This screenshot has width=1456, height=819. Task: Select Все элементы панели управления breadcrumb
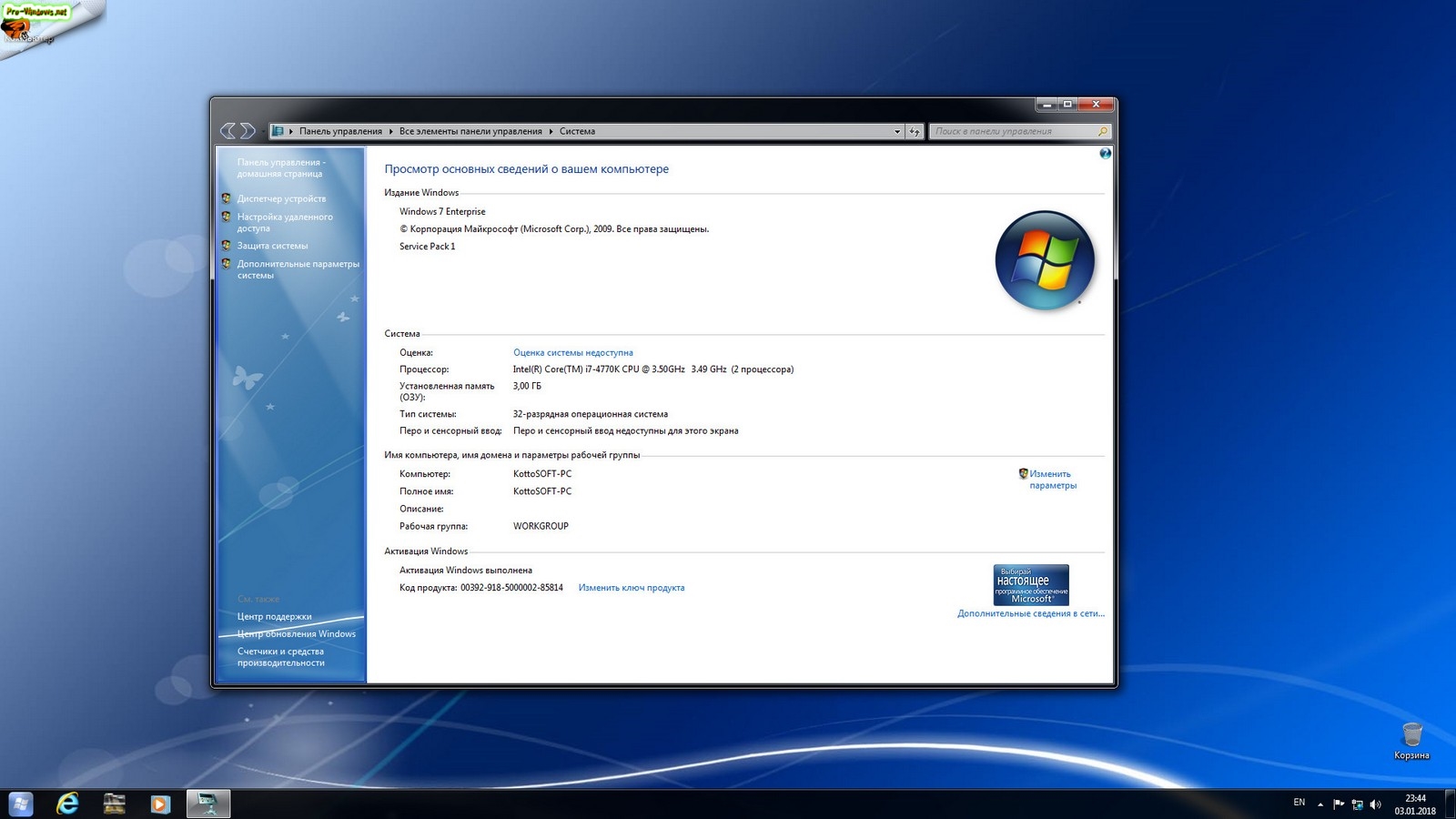(470, 131)
